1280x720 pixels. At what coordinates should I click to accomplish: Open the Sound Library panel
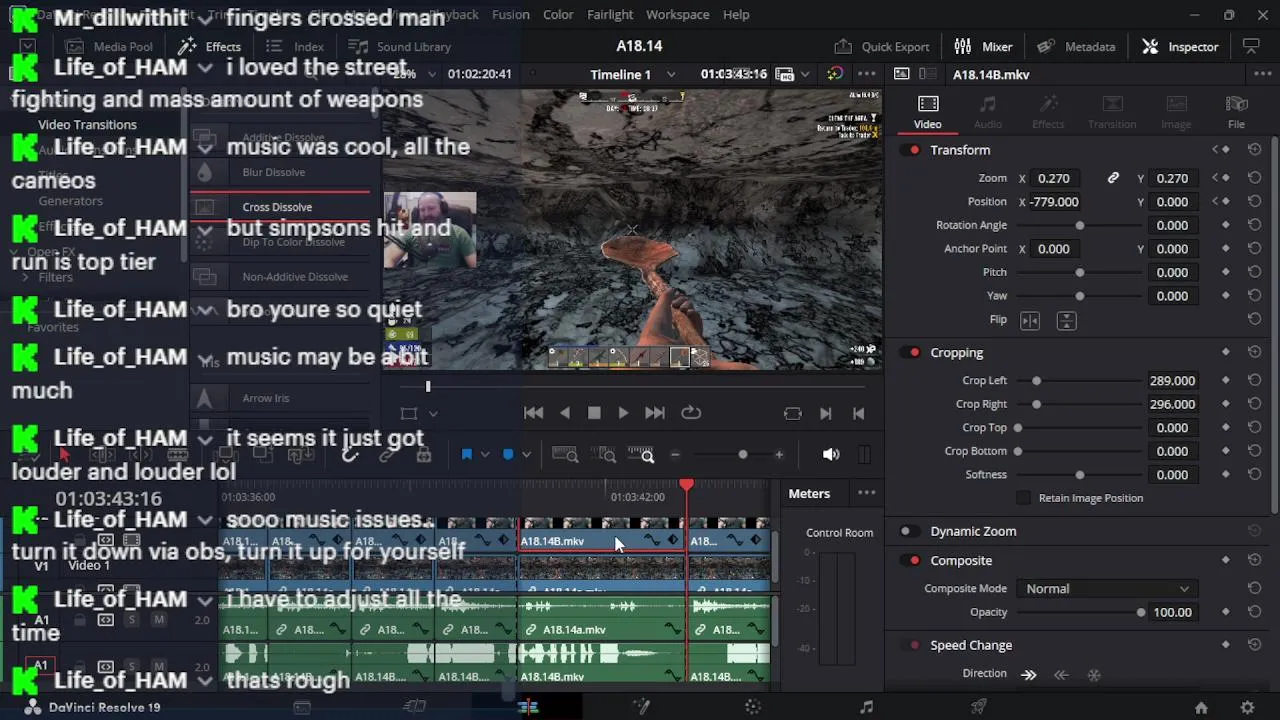point(399,47)
